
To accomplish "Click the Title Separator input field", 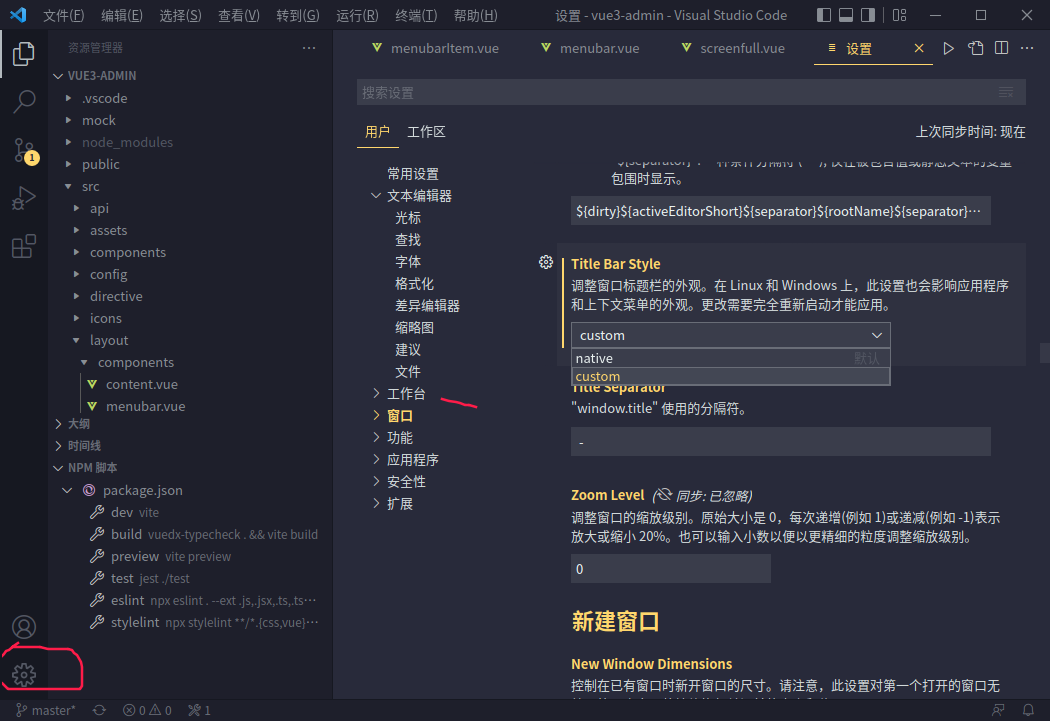I will (x=780, y=443).
